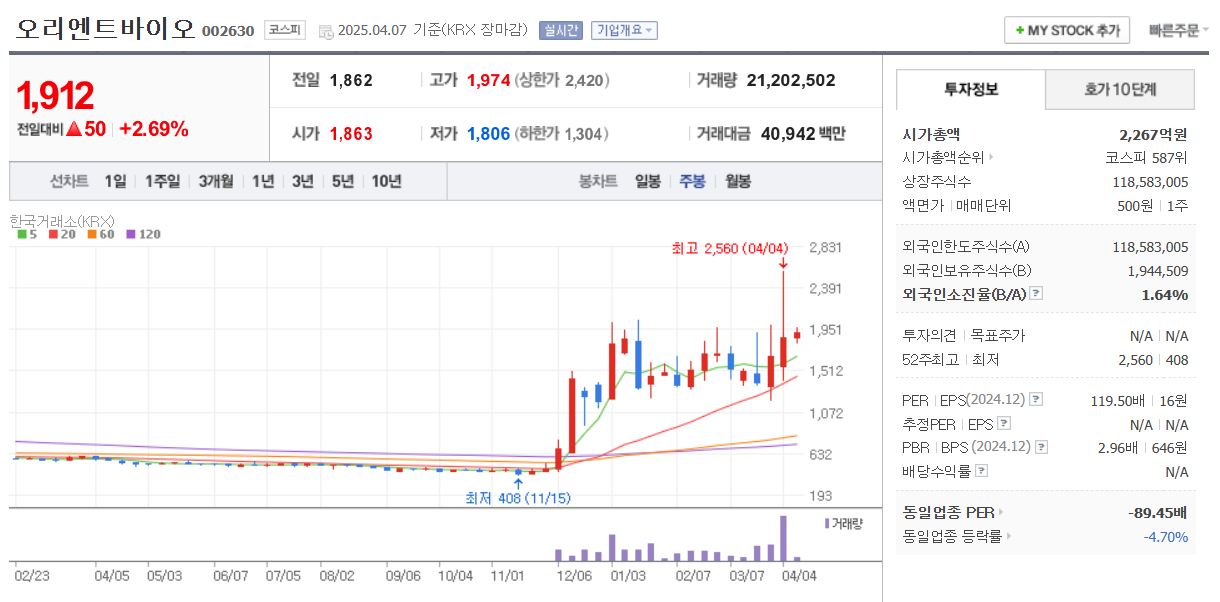
Task: Click the help icon next to 외국인소진율(B/A)
Action: click(1036, 294)
